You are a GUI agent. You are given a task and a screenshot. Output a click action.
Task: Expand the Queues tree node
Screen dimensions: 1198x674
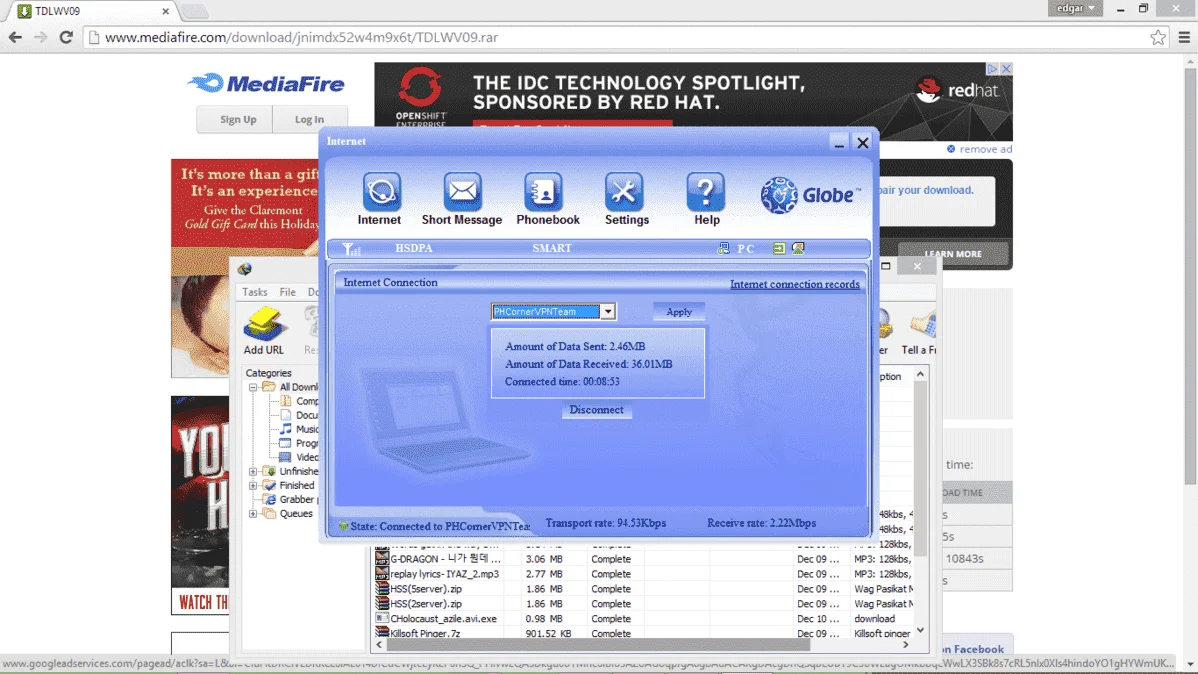coord(253,514)
